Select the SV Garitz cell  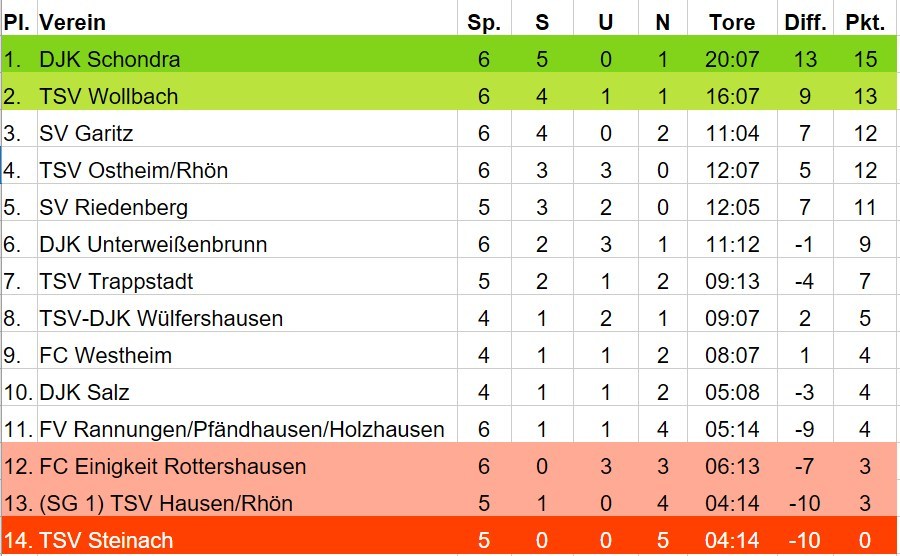point(247,133)
